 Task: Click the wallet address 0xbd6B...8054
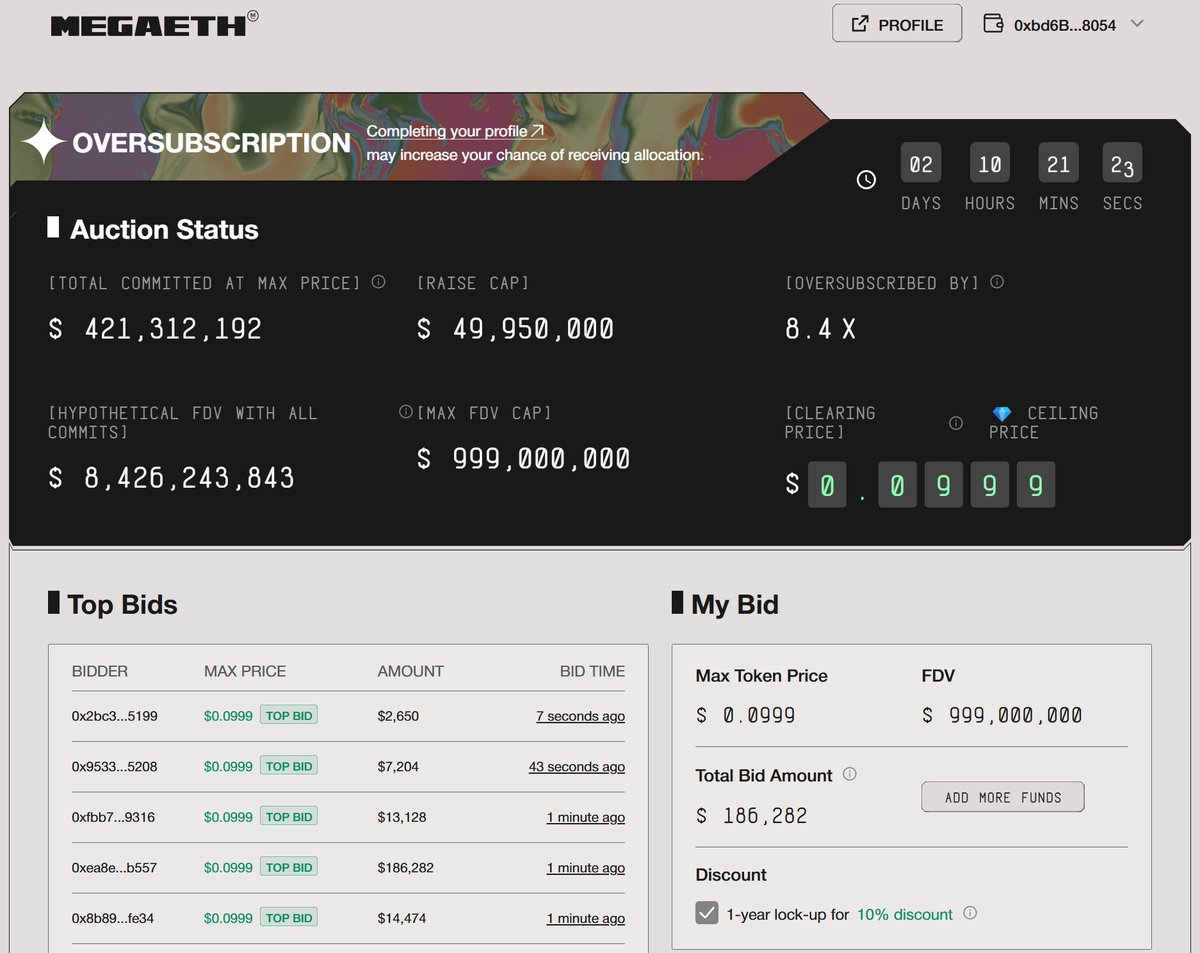coord(1065,25)
